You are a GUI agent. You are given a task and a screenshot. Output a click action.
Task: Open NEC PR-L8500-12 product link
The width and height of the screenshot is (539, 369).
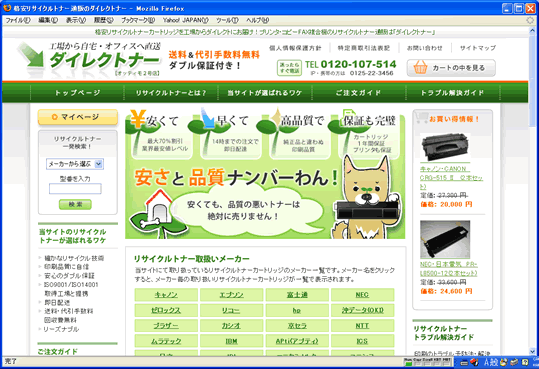click(449, 269)
